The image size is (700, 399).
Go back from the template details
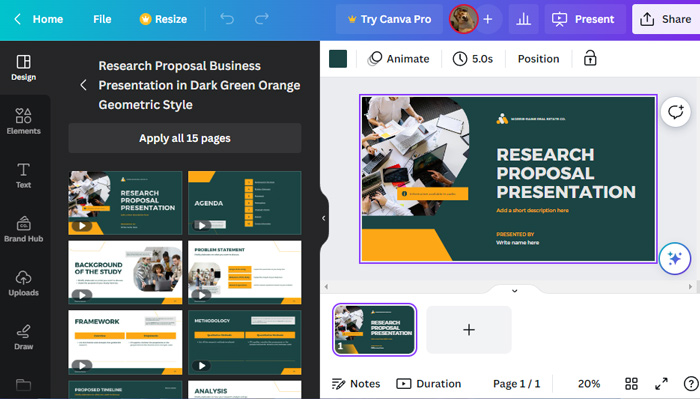(83, 85)
